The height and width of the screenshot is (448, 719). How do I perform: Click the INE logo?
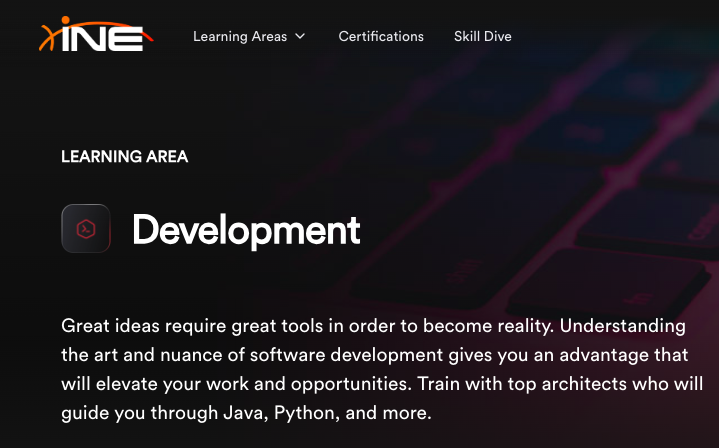[95, 34]
